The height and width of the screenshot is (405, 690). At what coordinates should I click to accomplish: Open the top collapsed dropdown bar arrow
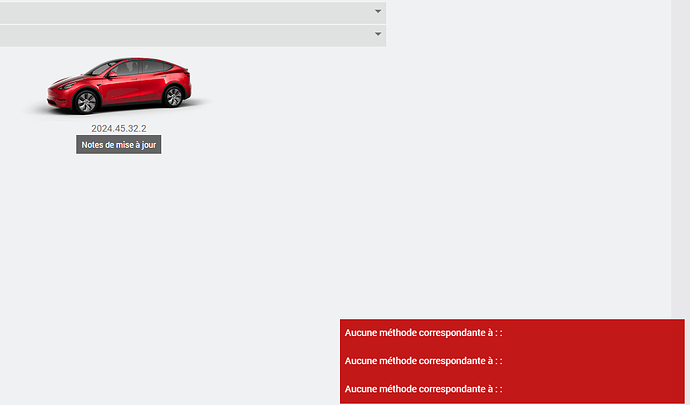(x=378, y=11)
